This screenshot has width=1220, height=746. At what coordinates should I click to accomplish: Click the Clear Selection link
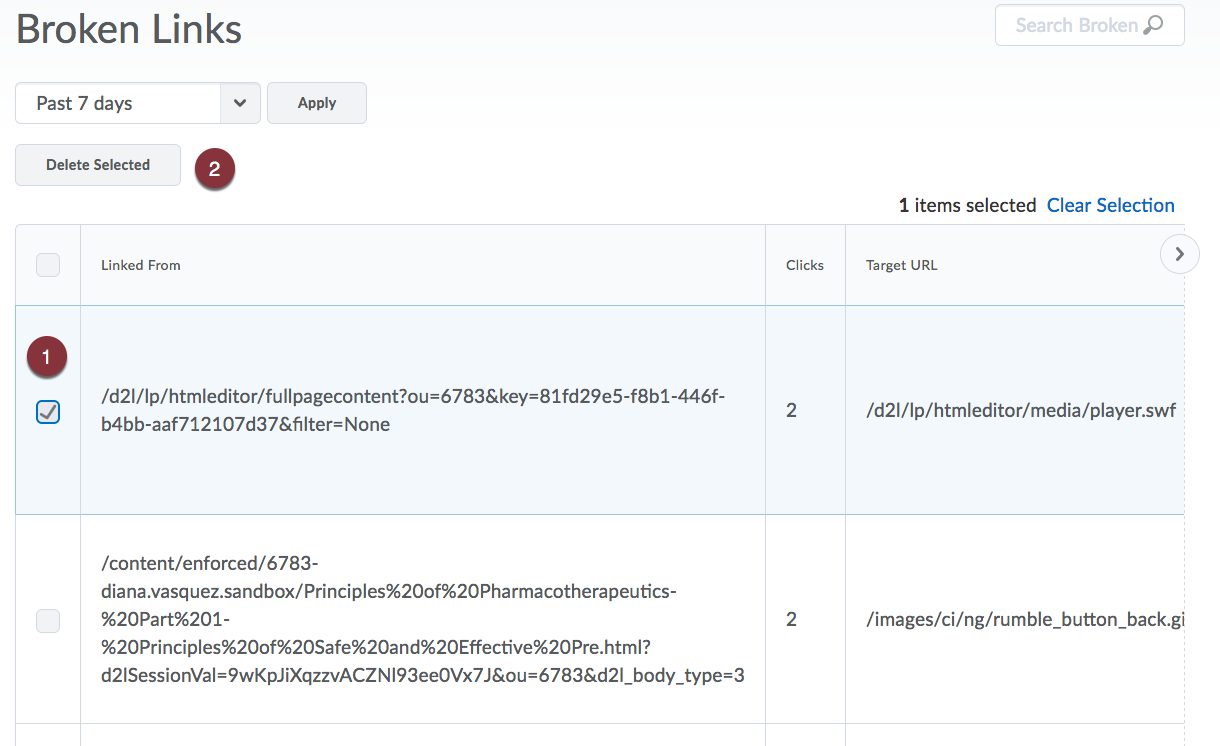1111,205
